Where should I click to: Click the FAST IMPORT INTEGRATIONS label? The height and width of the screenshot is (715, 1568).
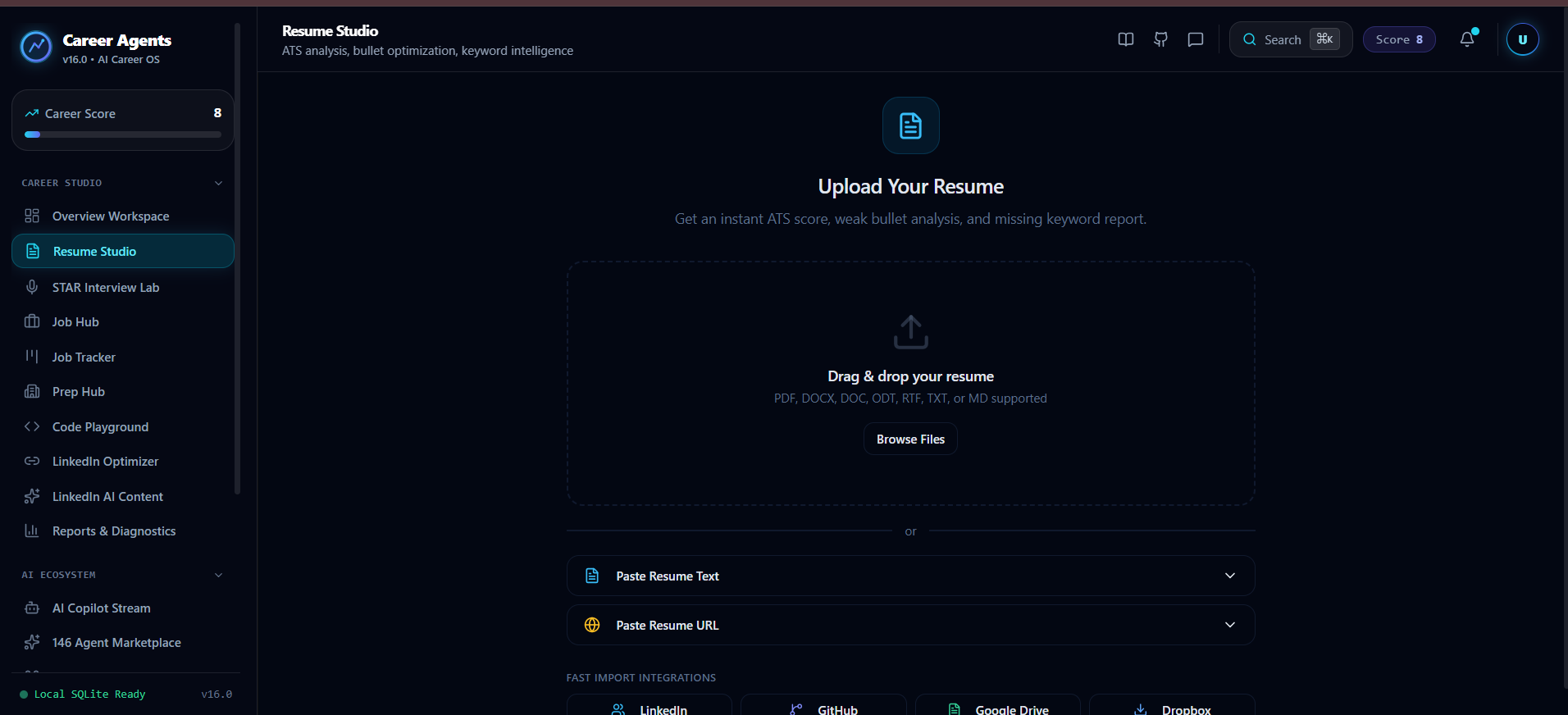[x=641, y=678]
